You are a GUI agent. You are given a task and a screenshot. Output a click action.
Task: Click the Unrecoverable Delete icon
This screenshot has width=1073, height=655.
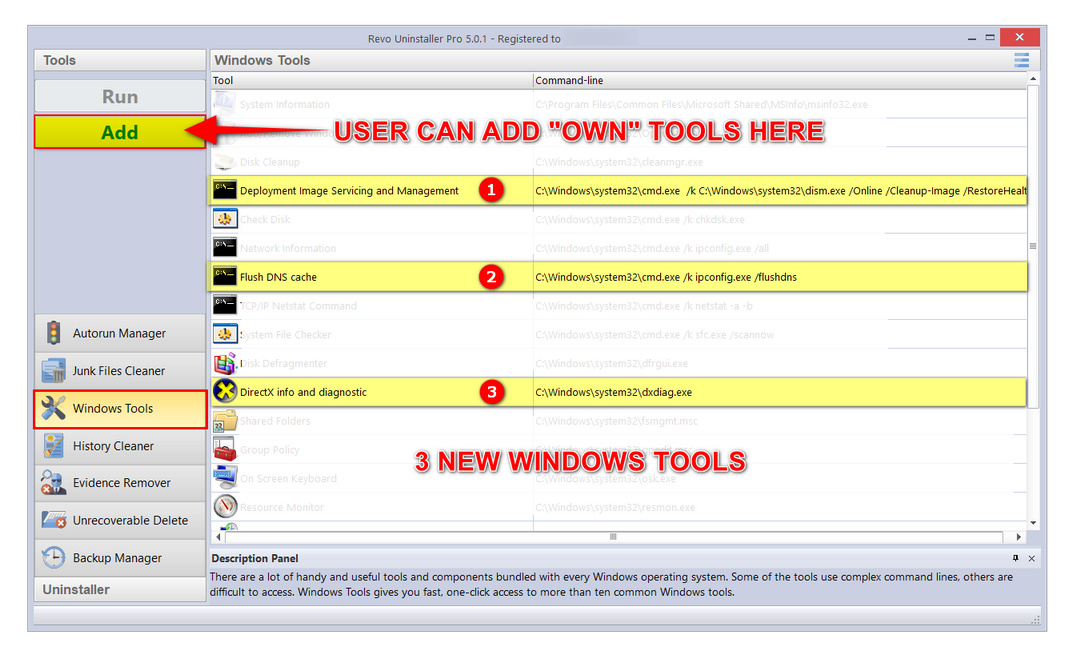tap(53, 520)
